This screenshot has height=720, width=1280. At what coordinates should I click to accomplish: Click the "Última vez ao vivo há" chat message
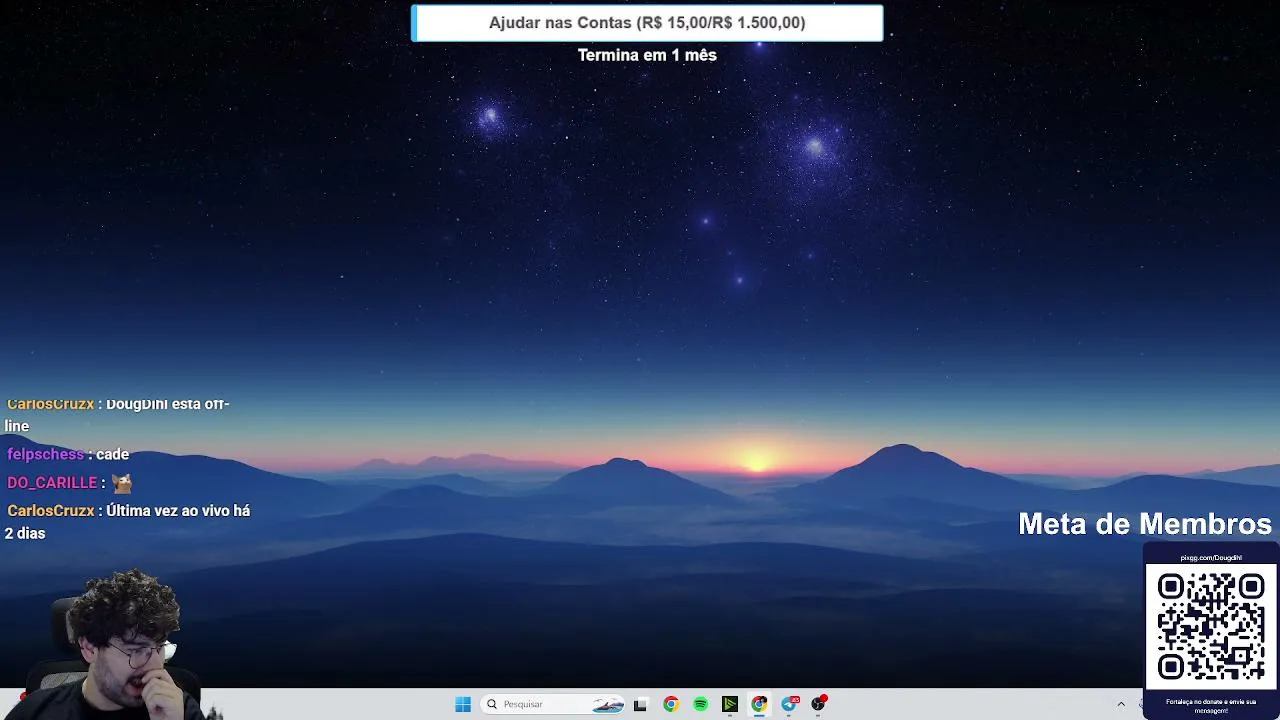(x=178, y=510)
